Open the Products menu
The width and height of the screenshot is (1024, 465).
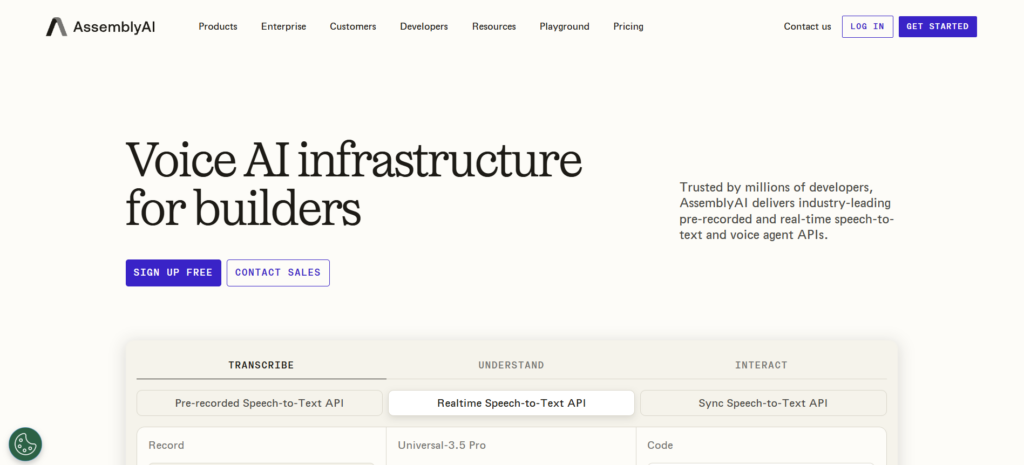[218, 27]
